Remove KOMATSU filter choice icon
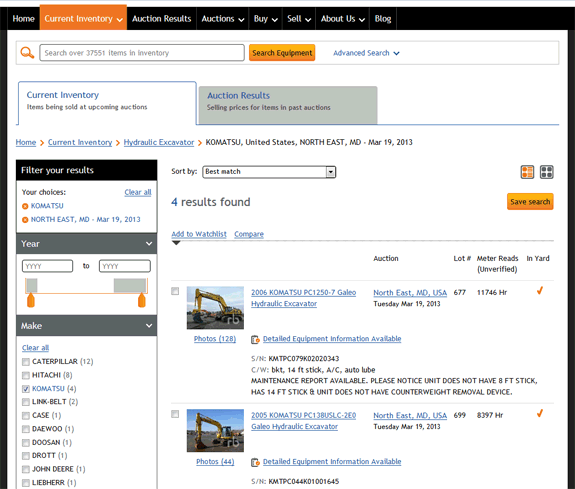 point(25,206)
